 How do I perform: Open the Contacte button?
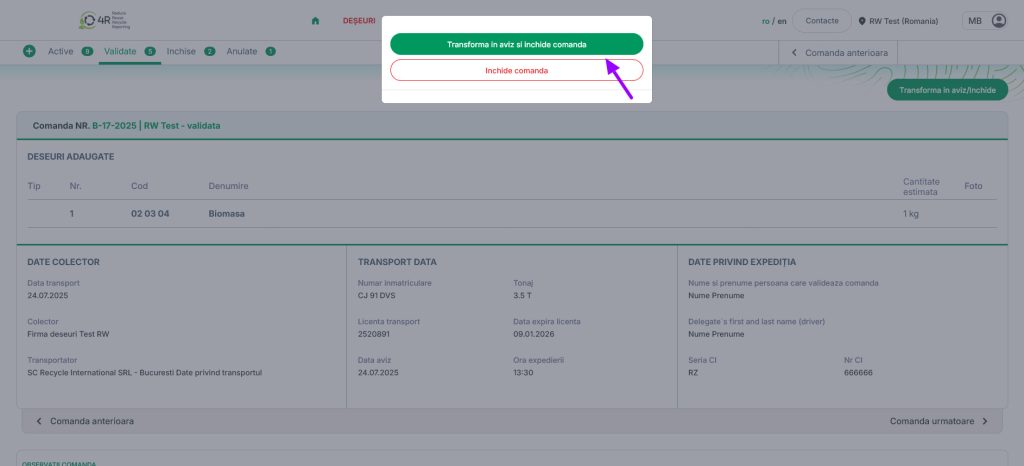[x=821, y=20]
